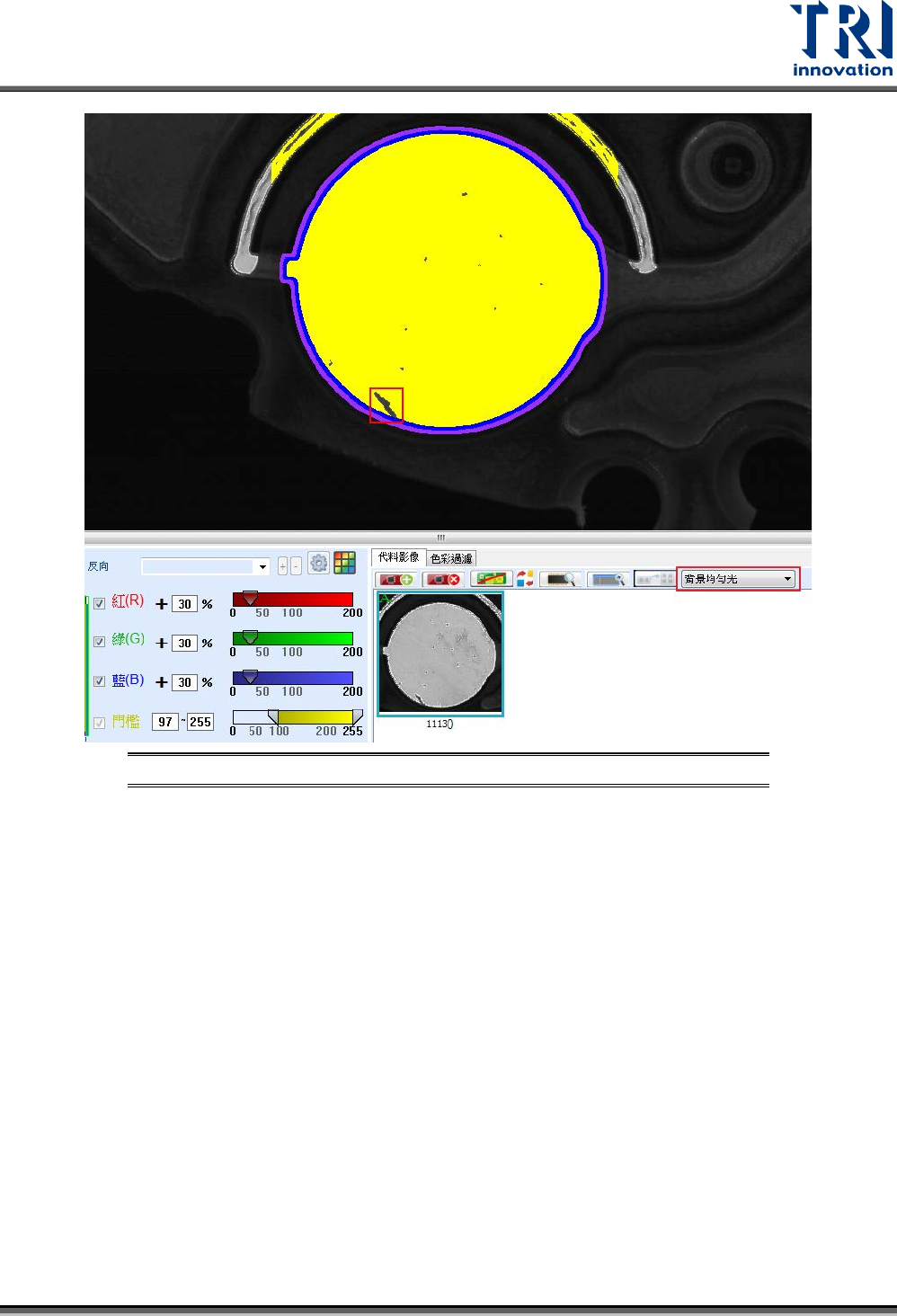Toggle the 綠(G) channel checkbox
Viewport: 897px width, 1316px height.
[100, 642]
